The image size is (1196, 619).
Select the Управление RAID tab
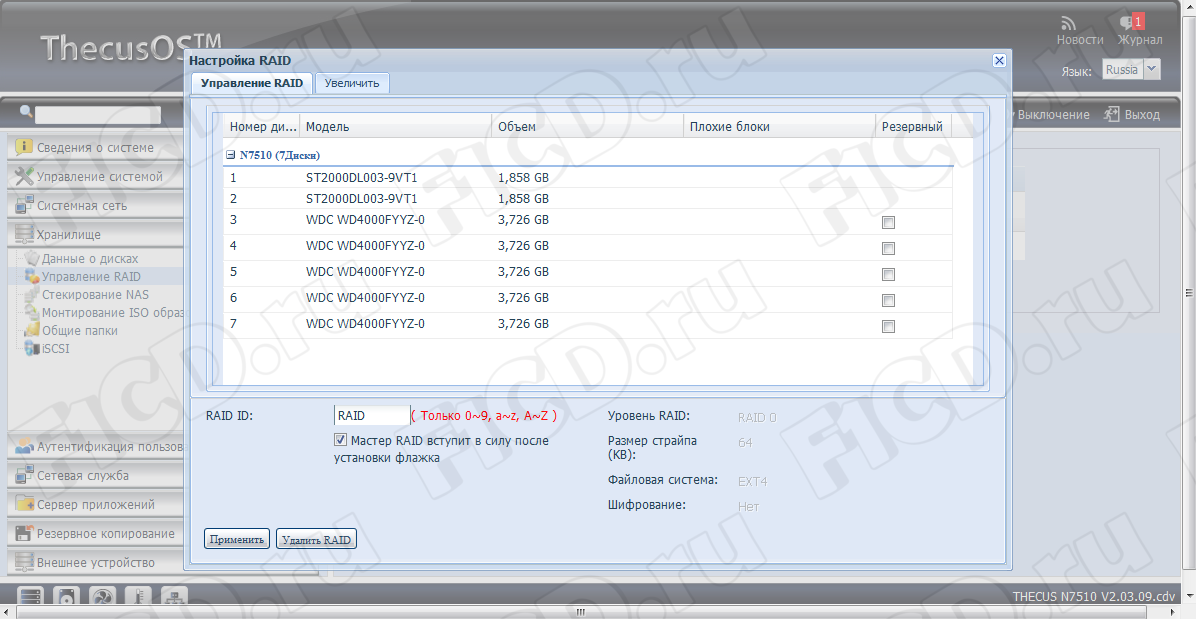[x=252, y=83]
